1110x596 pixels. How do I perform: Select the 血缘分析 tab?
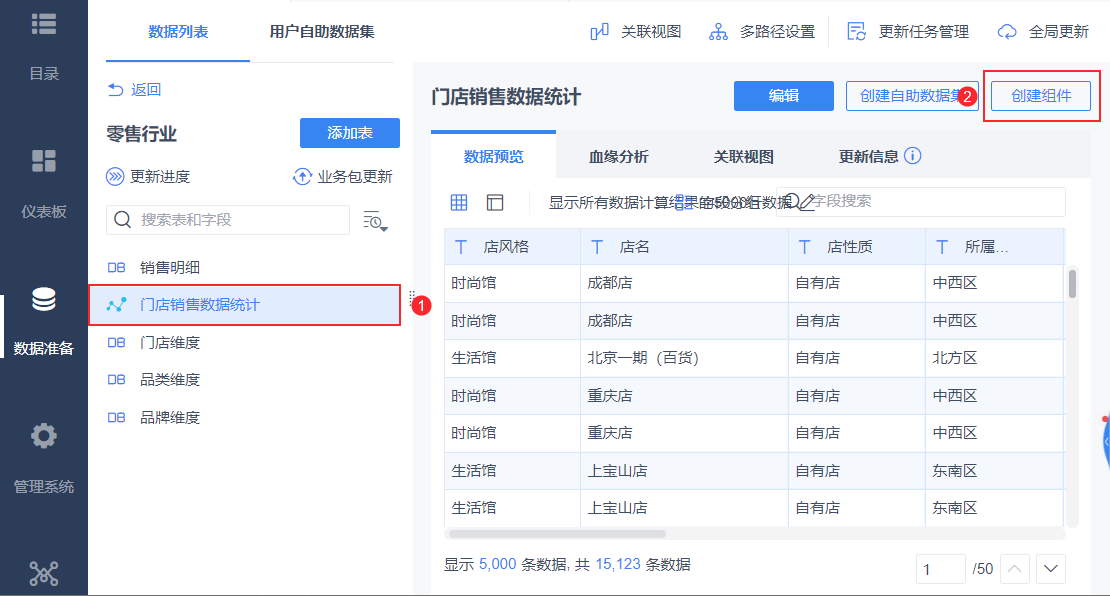[619, 156]
